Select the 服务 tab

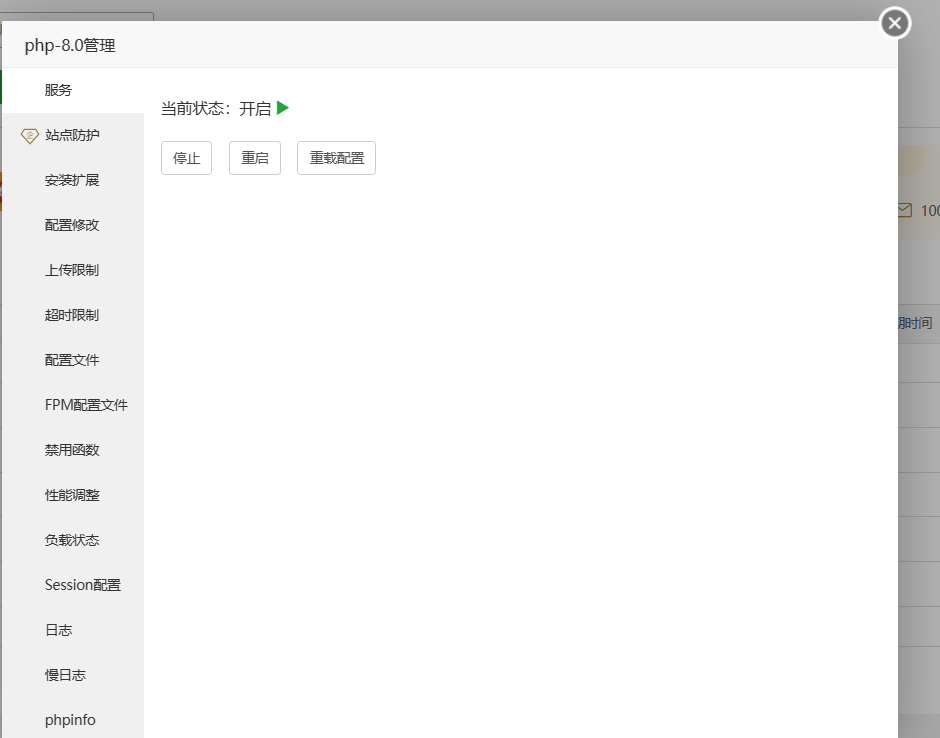73,91
